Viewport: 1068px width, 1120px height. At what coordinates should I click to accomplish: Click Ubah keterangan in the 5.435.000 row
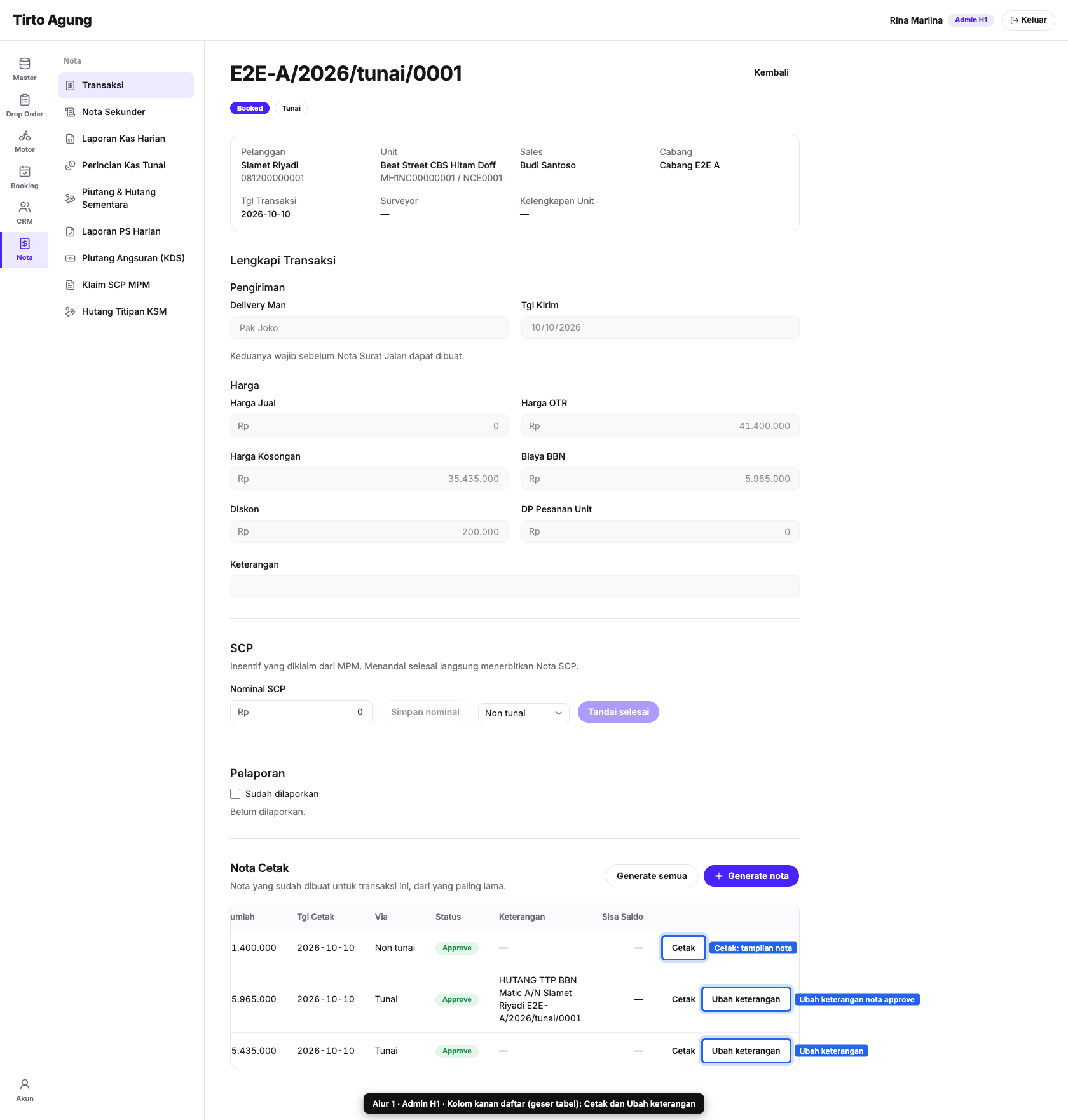pyautogui.click(x=746, y=1051)
